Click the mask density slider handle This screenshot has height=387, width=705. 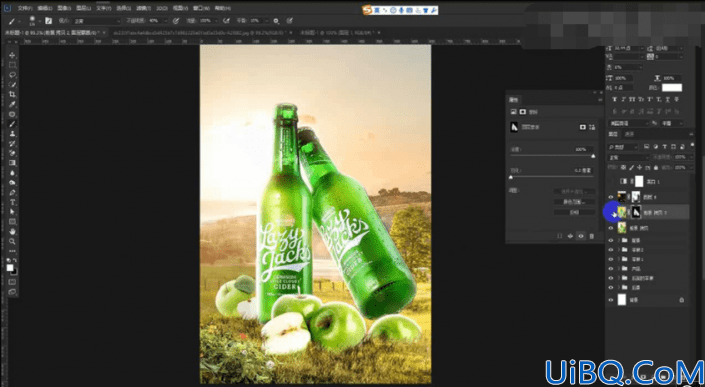593,156
